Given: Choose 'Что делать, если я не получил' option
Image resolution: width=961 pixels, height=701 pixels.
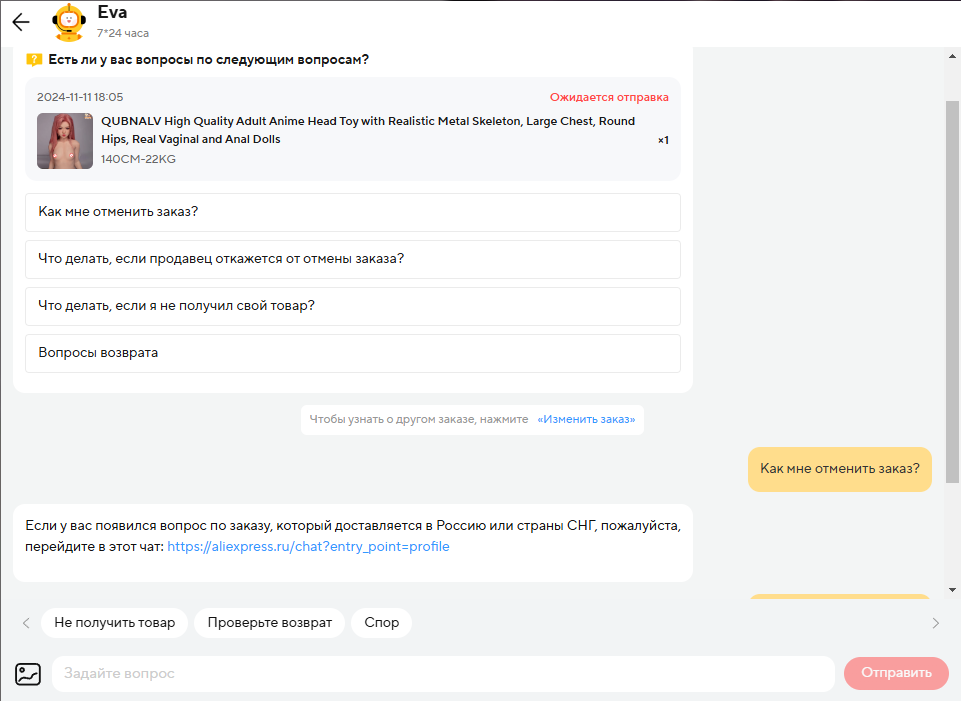Looking at the screenshot, I should (352, 306).
